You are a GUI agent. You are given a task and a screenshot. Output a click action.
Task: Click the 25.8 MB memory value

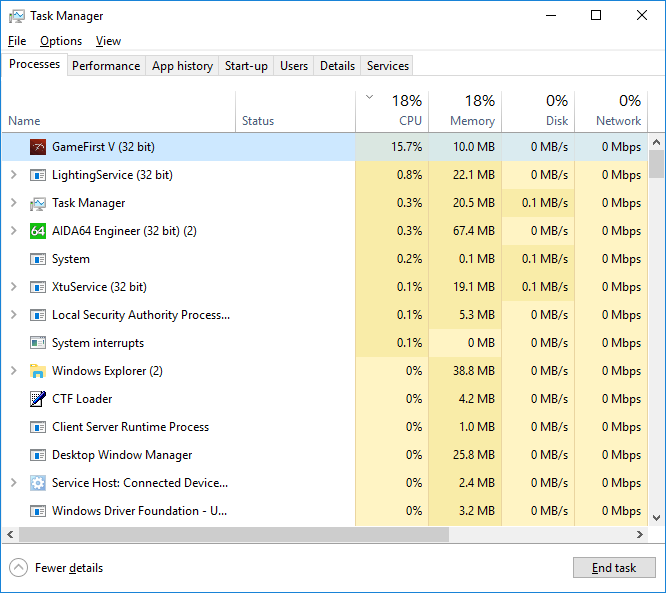pos(474,455)
